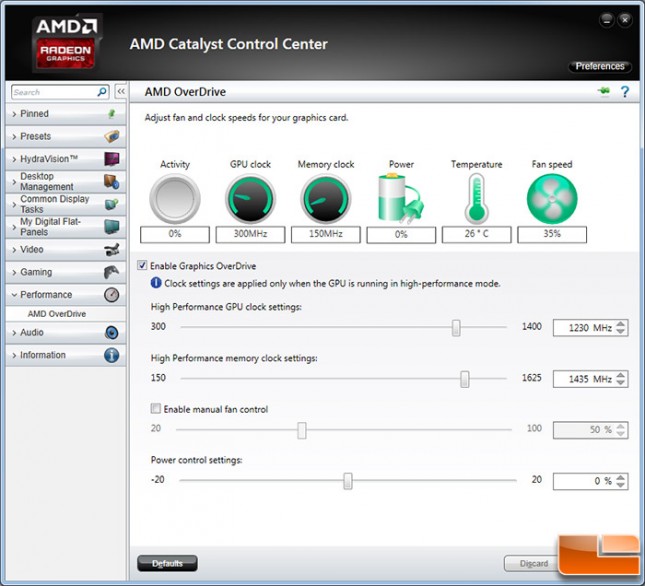Click the AMD Radeon Graphics logo
645x586 pixels.
67,43
